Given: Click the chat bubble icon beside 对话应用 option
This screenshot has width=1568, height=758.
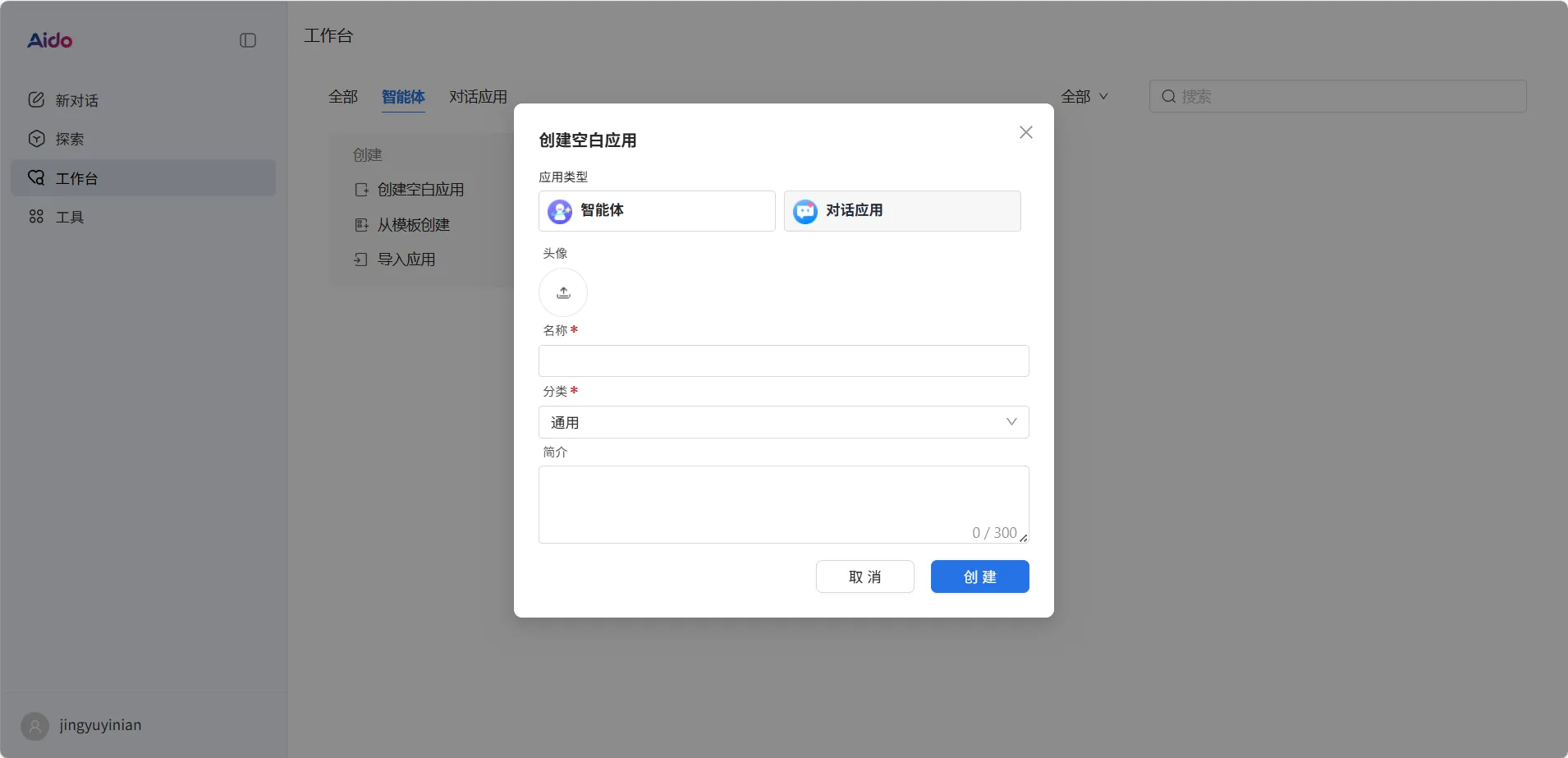Looking at the screenshot, I should [805, 211].
